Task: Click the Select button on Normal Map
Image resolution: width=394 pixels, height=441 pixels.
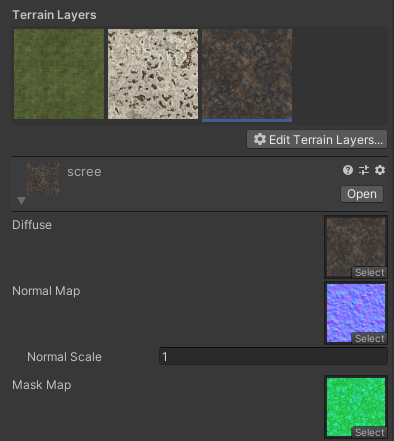Action: (x=369, y=338)
